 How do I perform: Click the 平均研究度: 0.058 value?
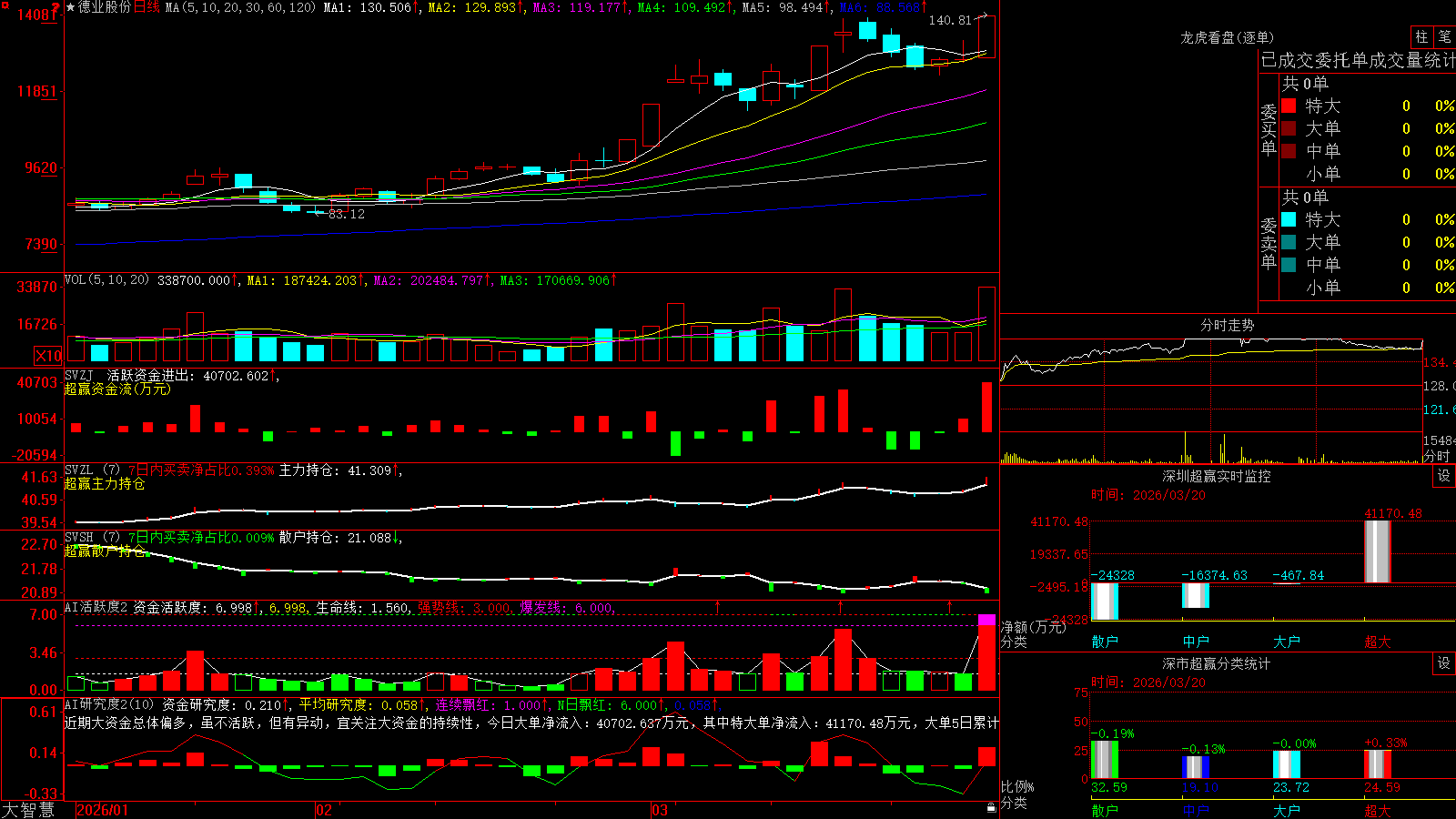(358, 704)
